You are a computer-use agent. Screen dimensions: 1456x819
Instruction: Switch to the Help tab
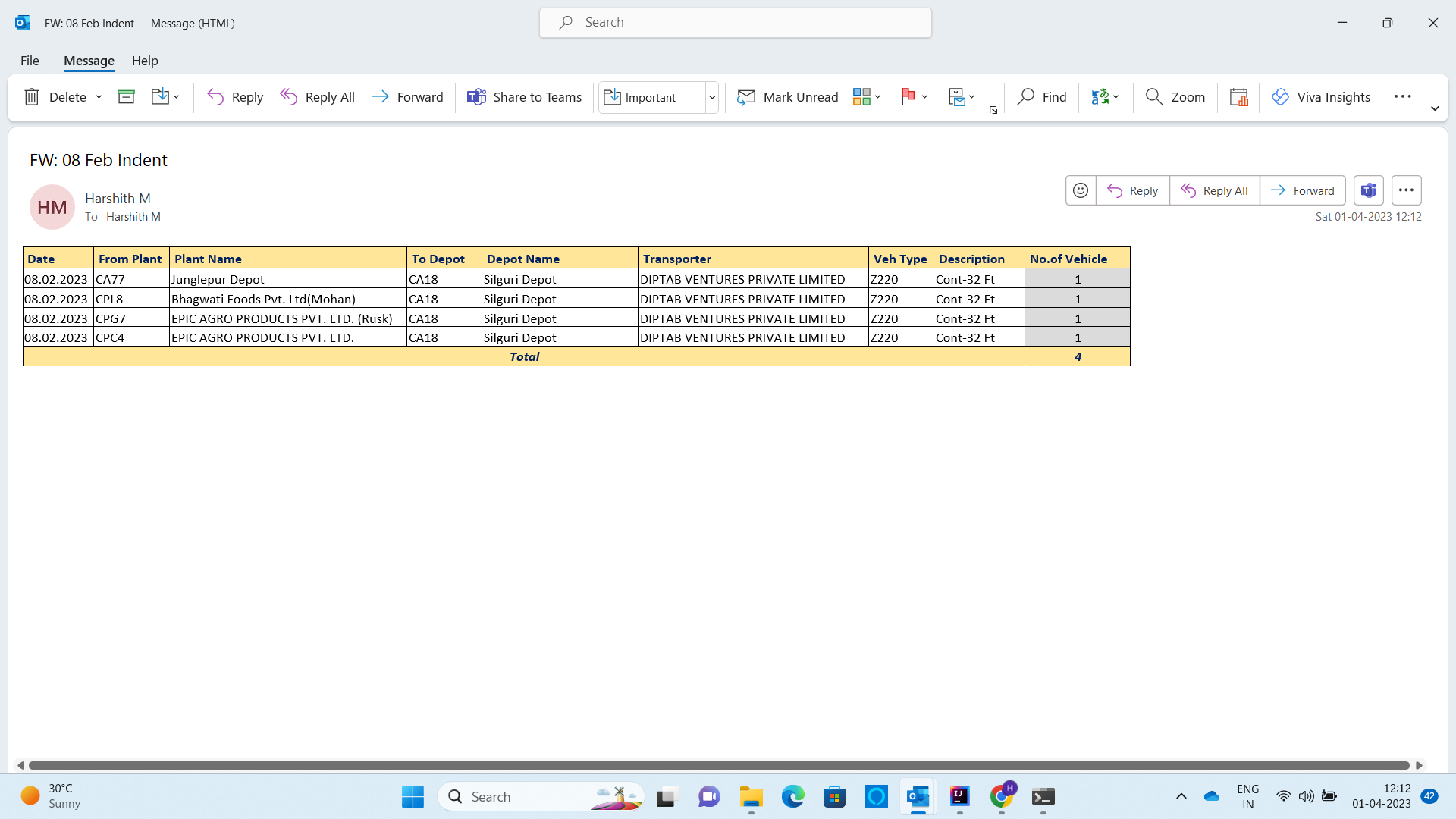(x=145, y=61)
